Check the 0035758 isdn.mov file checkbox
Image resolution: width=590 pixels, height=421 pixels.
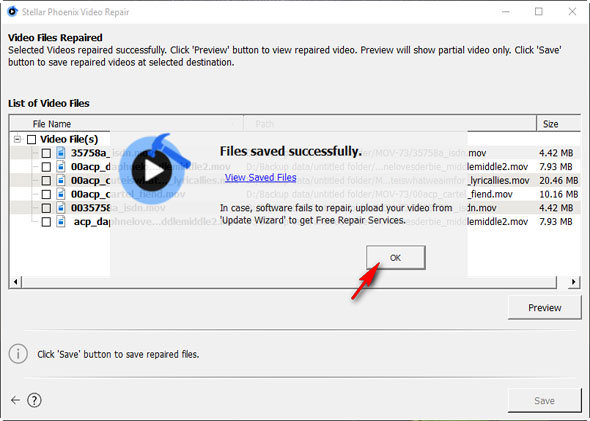coord(46,208)
